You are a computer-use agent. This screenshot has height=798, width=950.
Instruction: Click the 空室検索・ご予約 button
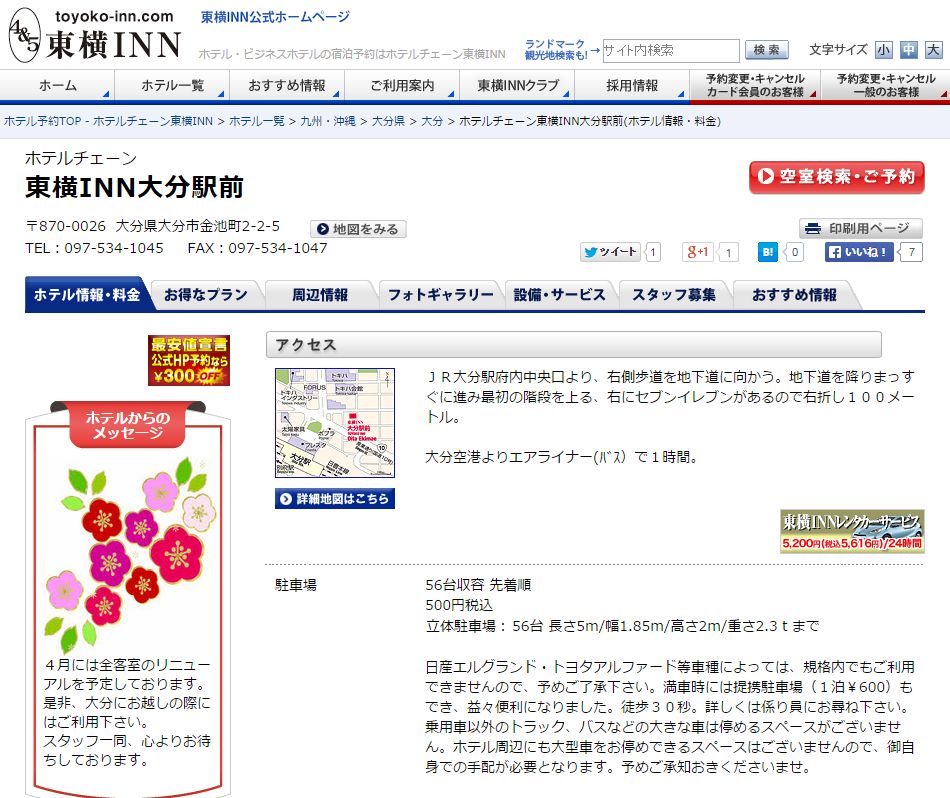click(x=837, y=177)
